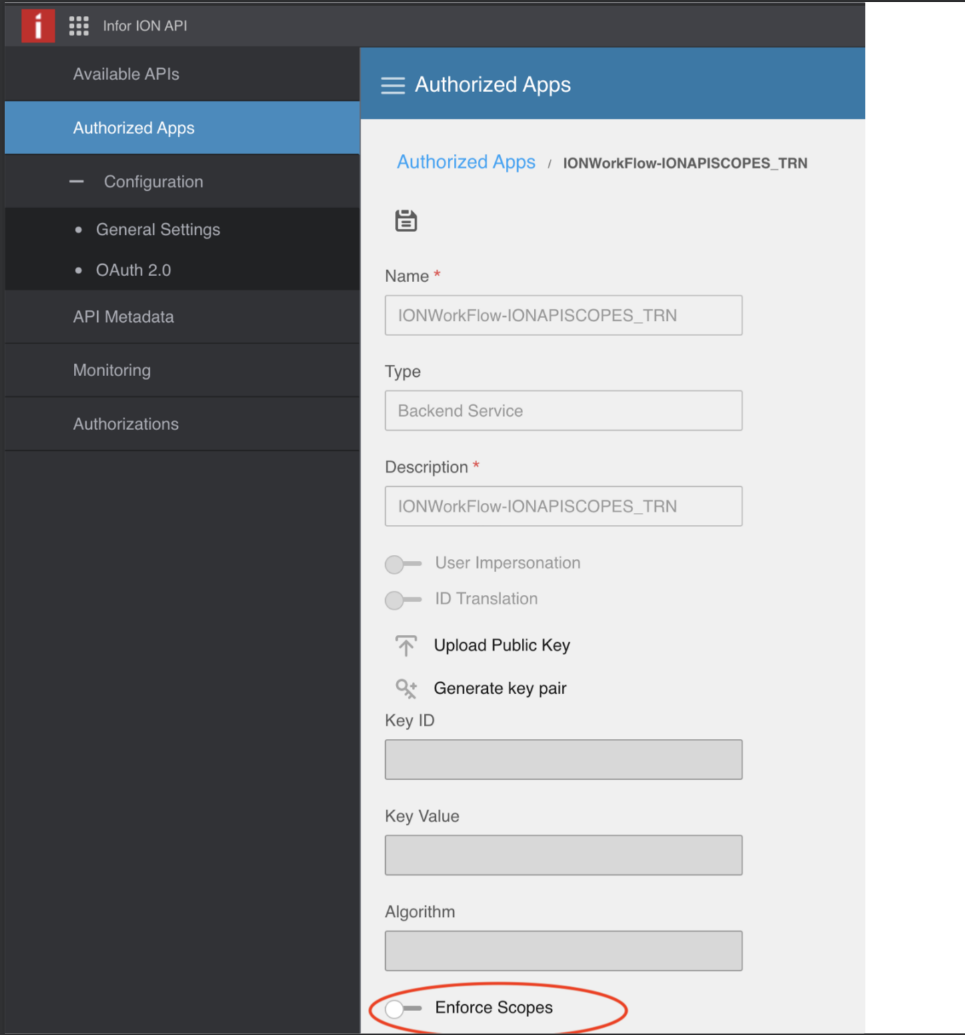The image size is (965, 1035).
Task: Open the Monitoring section
Action: [x=112, y=370]
